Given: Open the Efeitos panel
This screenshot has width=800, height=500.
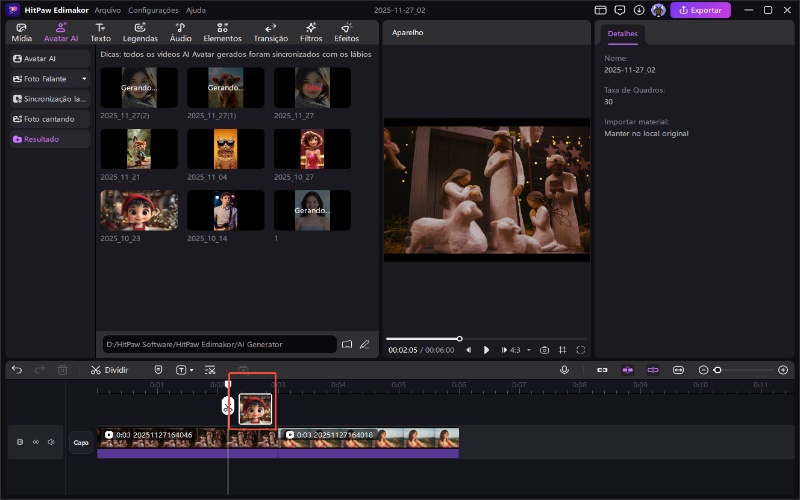Looking at the screenshot, I should pyautogui.click(x=346, y=32).
